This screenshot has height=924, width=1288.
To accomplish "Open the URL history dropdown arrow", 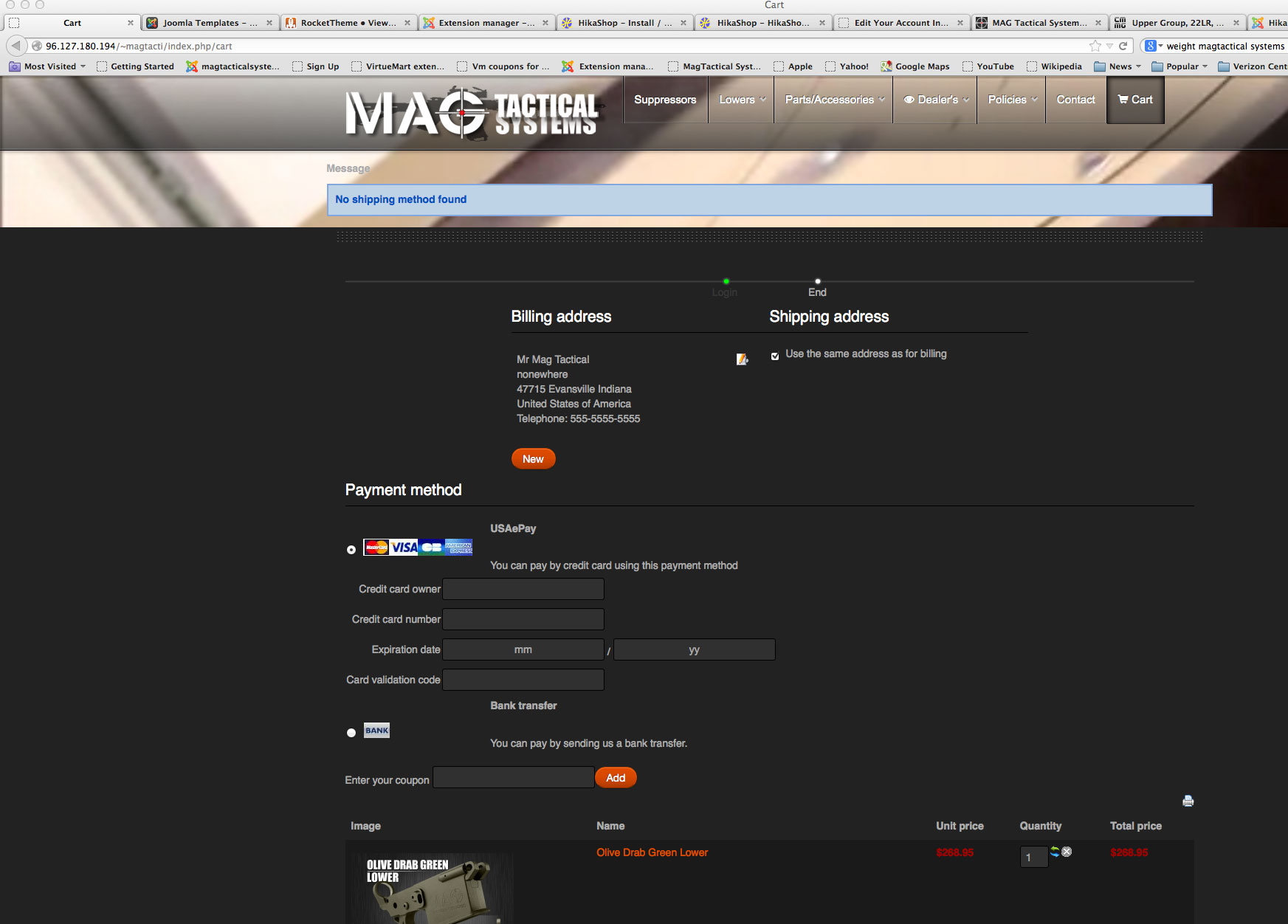I will click(1109, 46).
